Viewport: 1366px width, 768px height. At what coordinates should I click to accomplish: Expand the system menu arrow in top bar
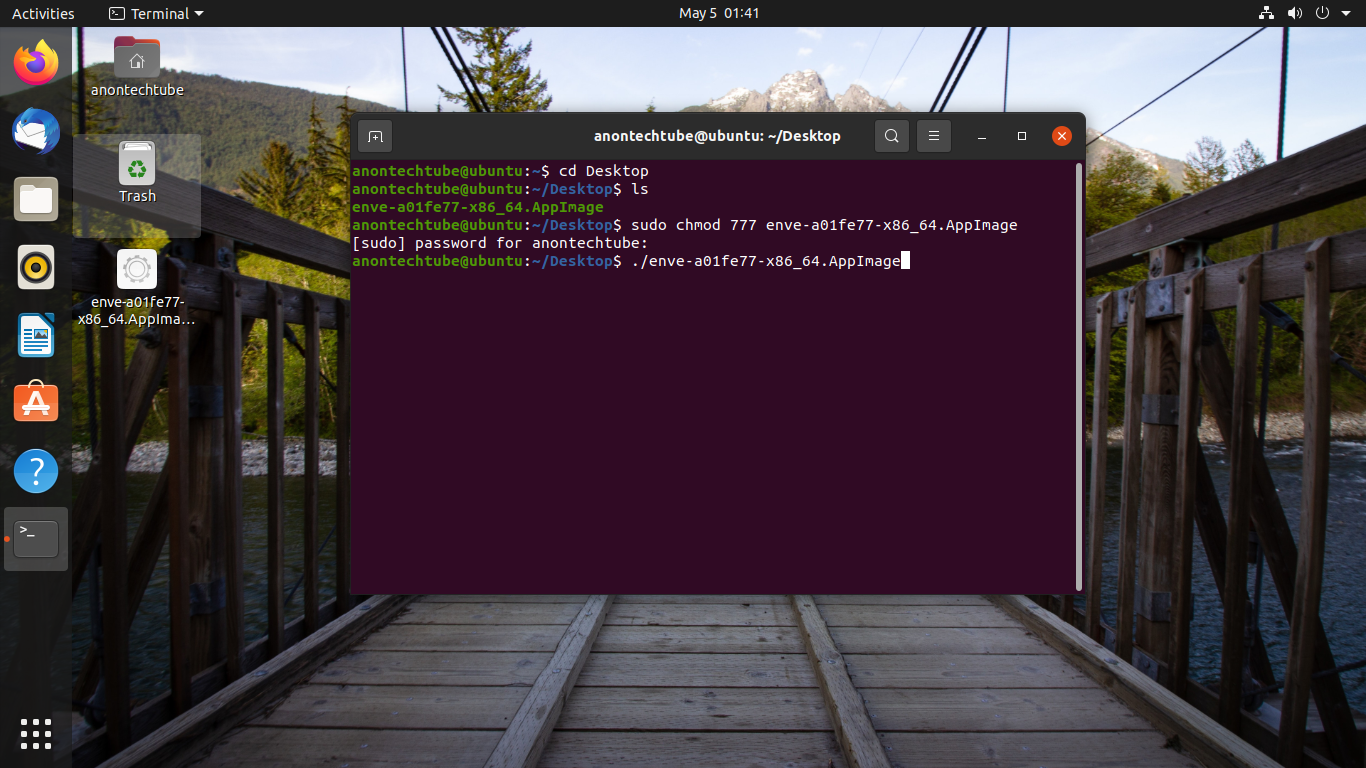(1345, 13)
